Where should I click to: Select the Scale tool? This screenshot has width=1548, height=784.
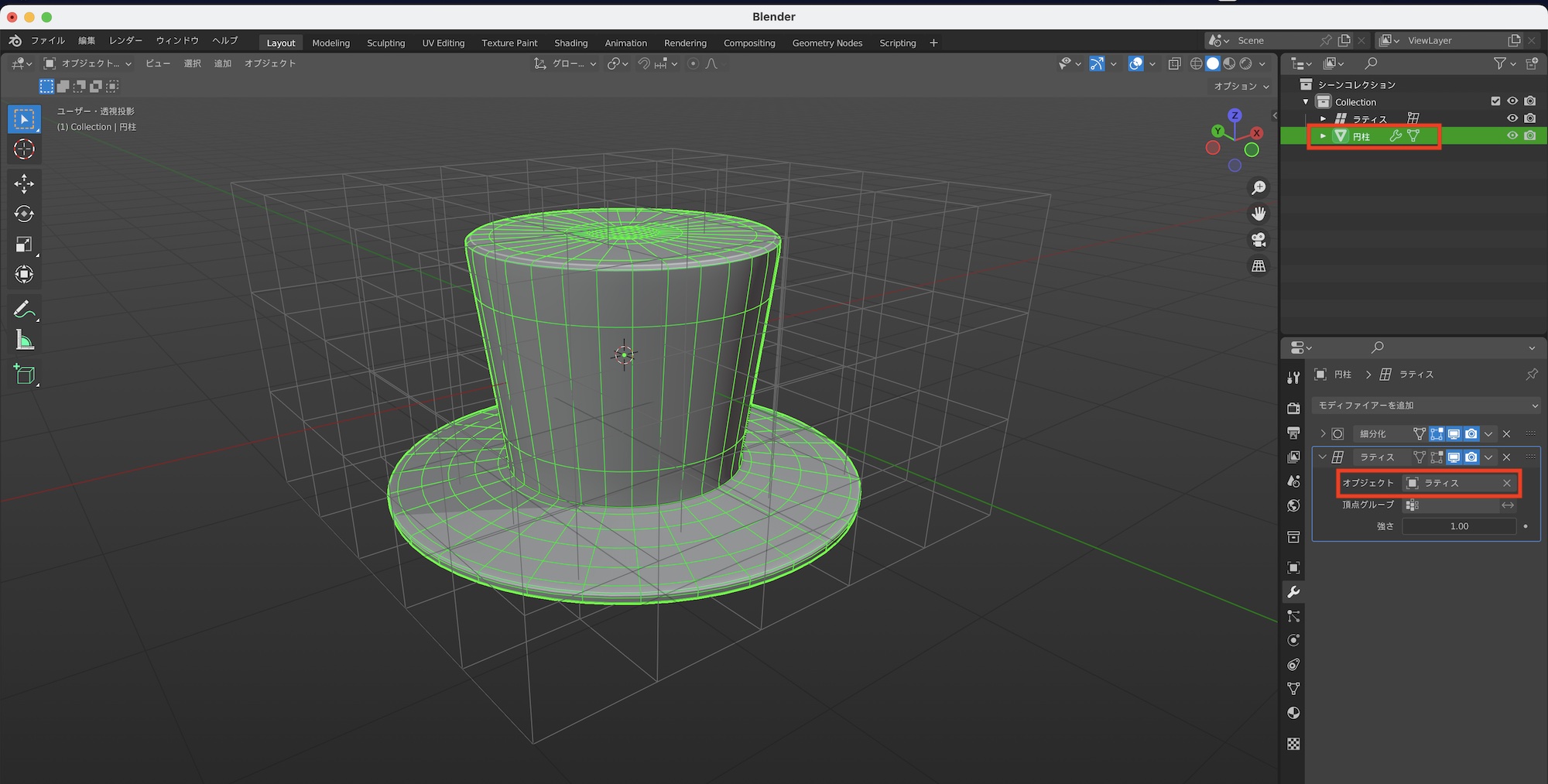[x=24, y=245]
